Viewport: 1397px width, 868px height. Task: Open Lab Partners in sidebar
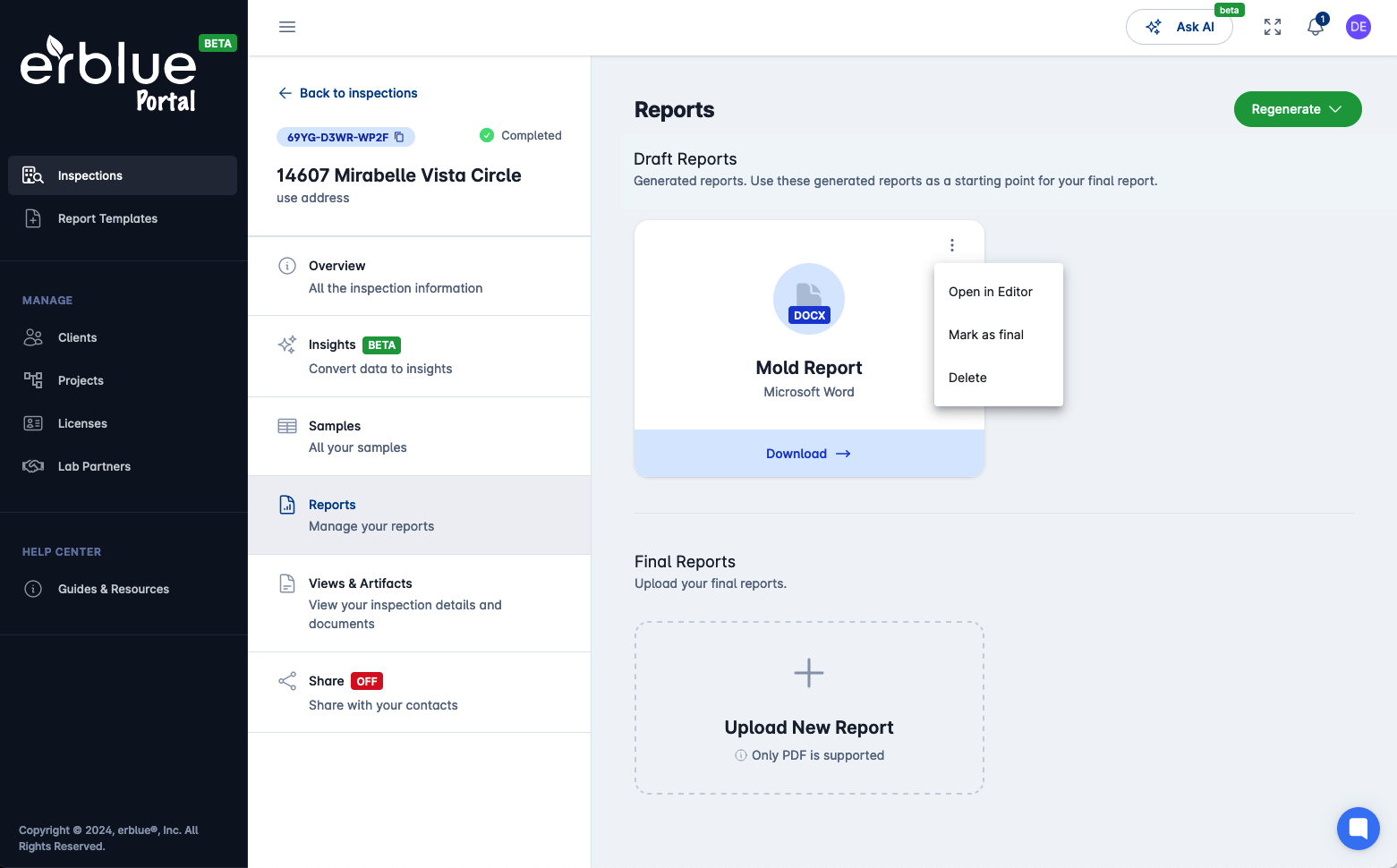pos(123,466)
